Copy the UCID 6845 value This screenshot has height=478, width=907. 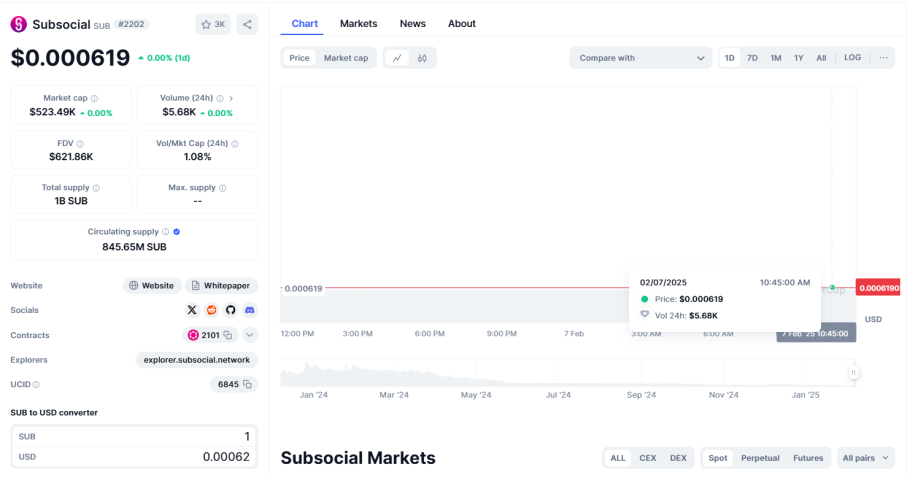click(248, 384)
